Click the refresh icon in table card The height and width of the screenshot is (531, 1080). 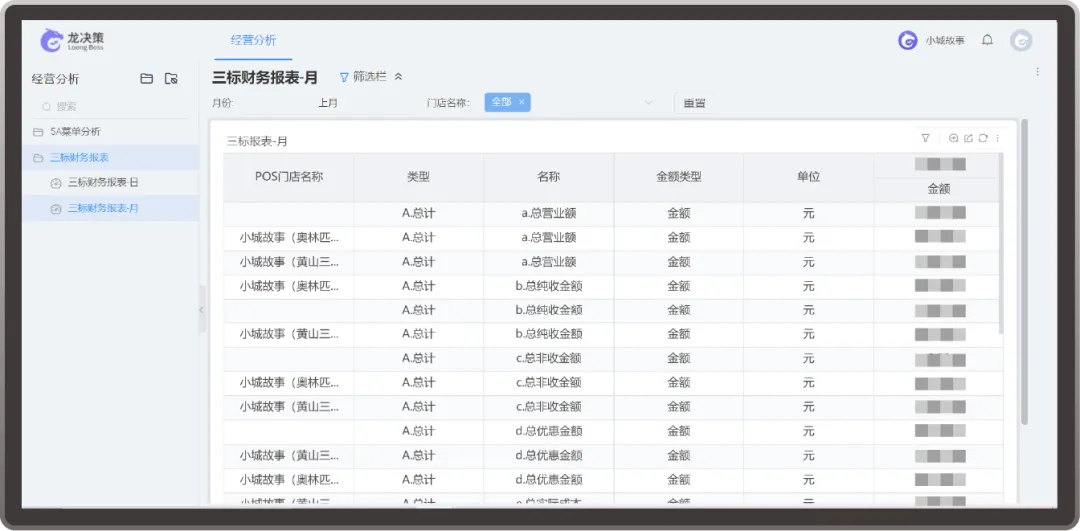click(983, 138)
